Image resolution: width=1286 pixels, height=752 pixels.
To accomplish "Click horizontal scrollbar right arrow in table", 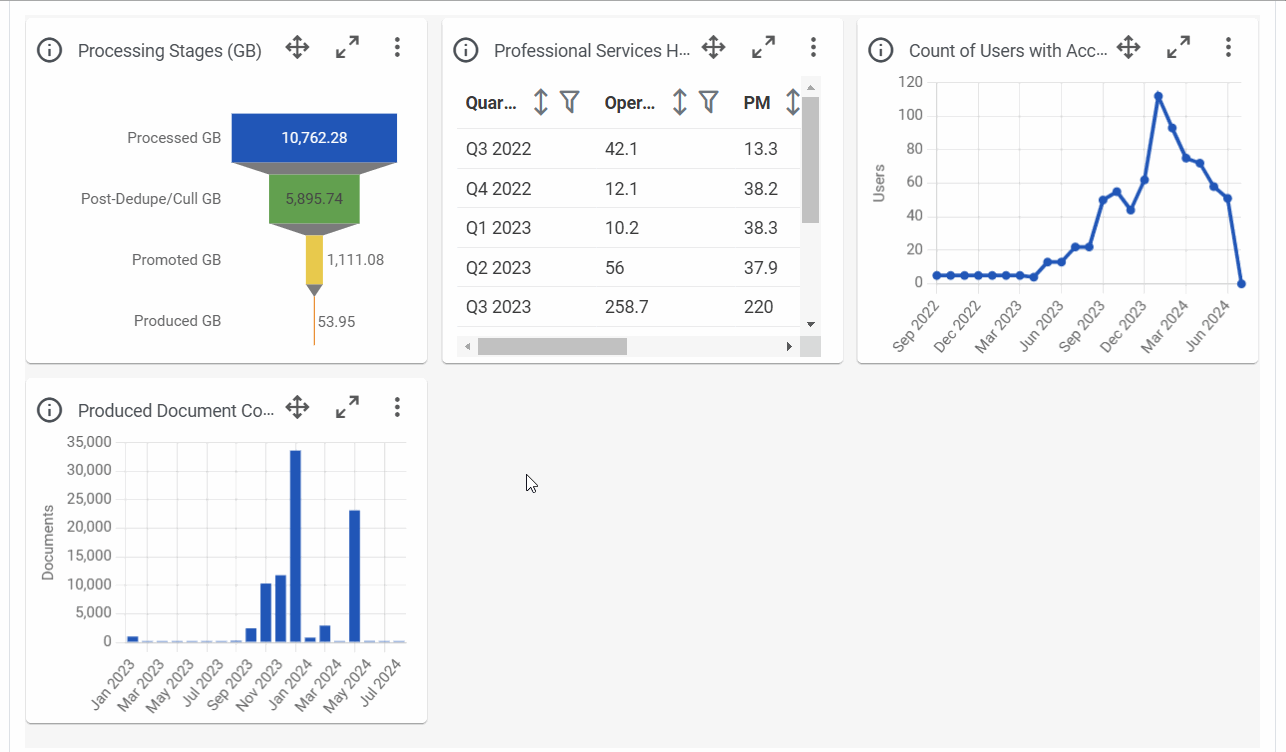I will tap(789, 346).
